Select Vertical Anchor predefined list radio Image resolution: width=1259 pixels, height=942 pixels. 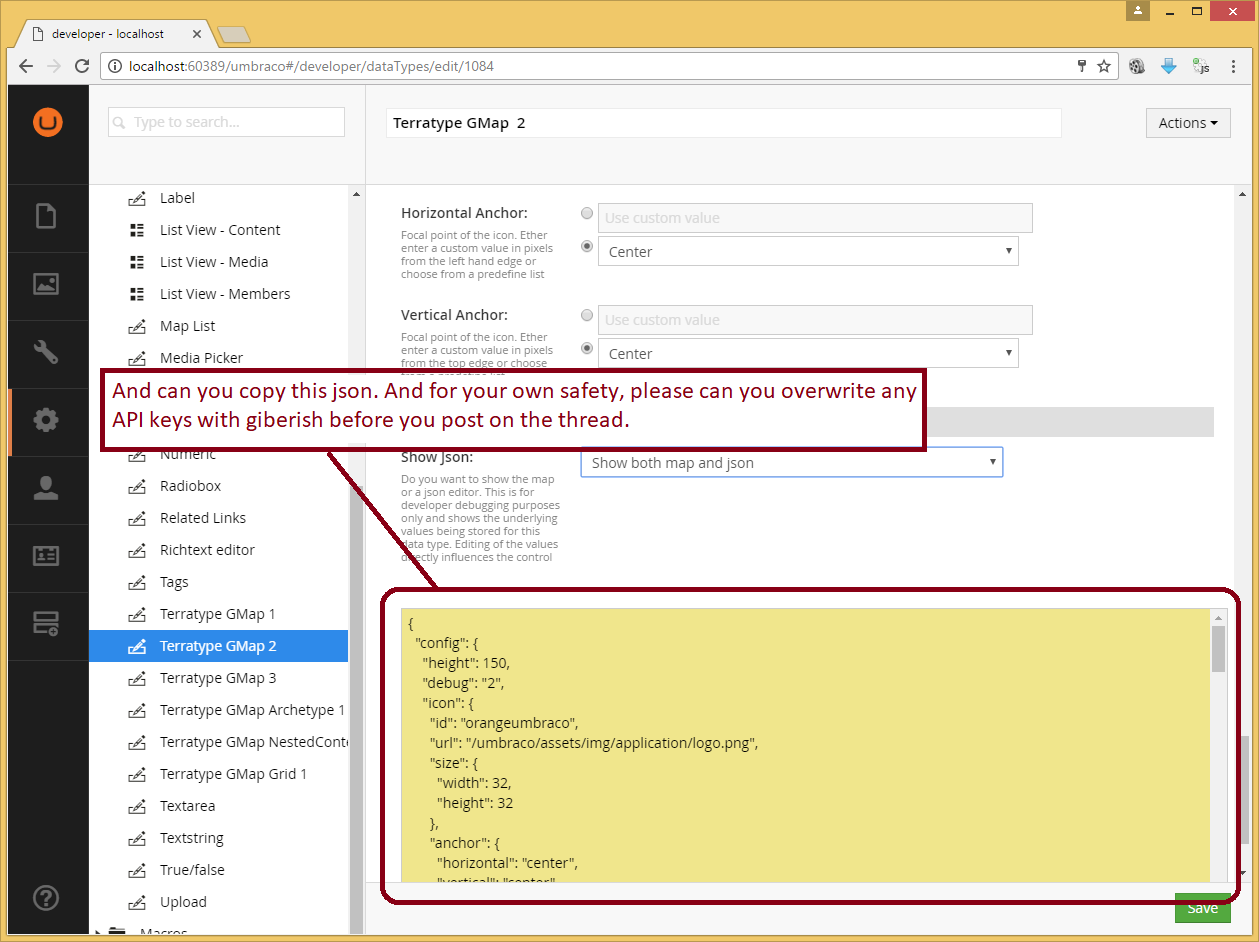pyautogui.click(x=587, y=348)
